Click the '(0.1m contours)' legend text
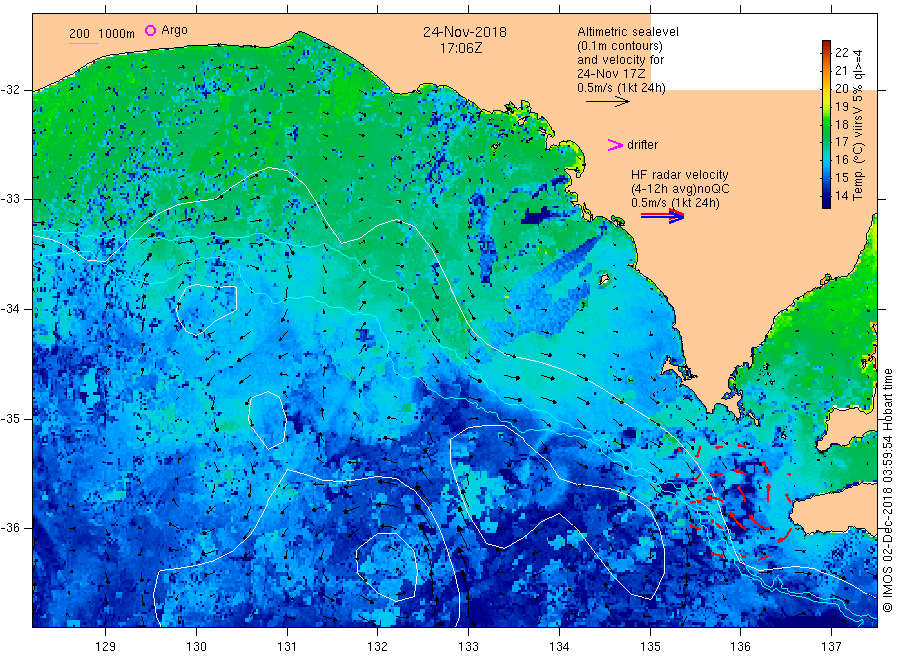Viewport: 900px width, 660px height. 620,46
